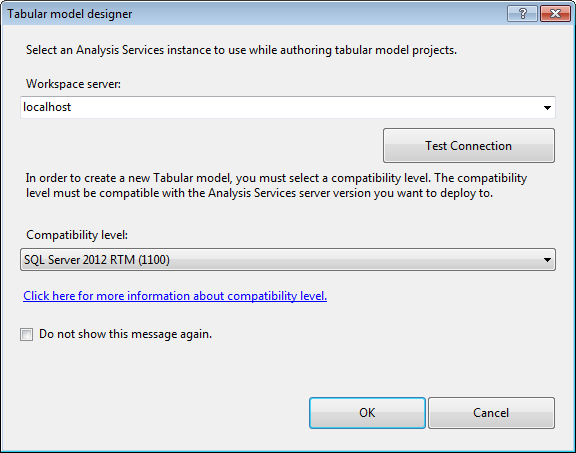This screenshot has height=453, width=576.
Task: Click the word 'localhost' in server box
Action: (x=47, y=107)
